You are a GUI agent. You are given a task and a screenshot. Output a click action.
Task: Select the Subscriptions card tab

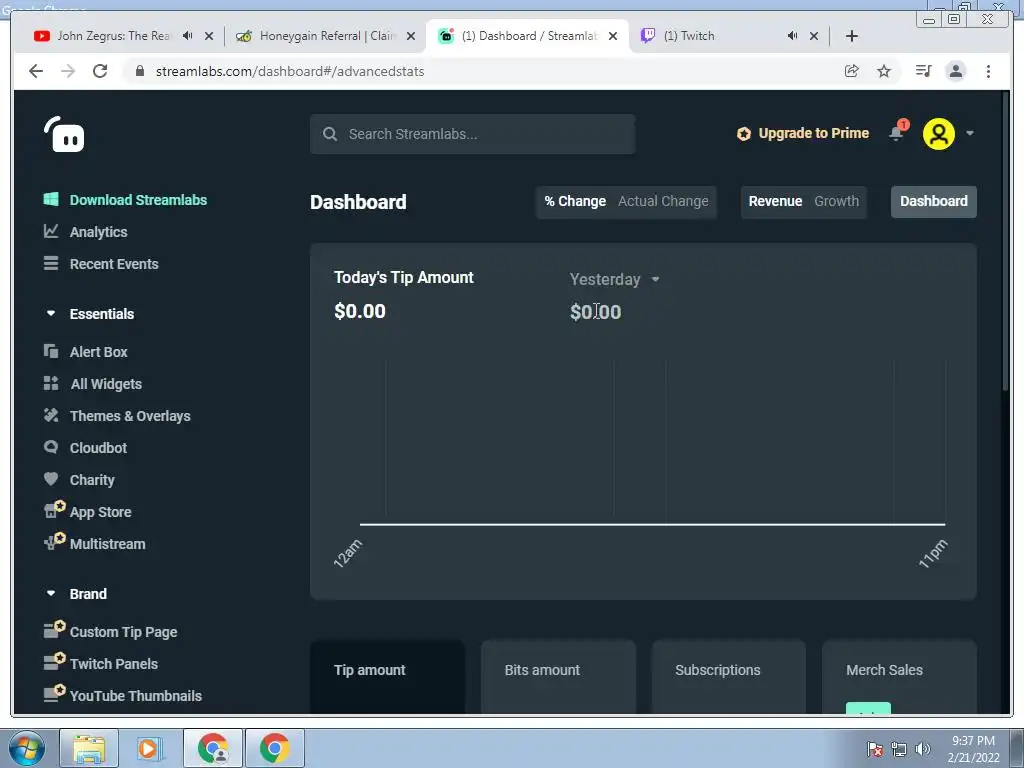729,677
